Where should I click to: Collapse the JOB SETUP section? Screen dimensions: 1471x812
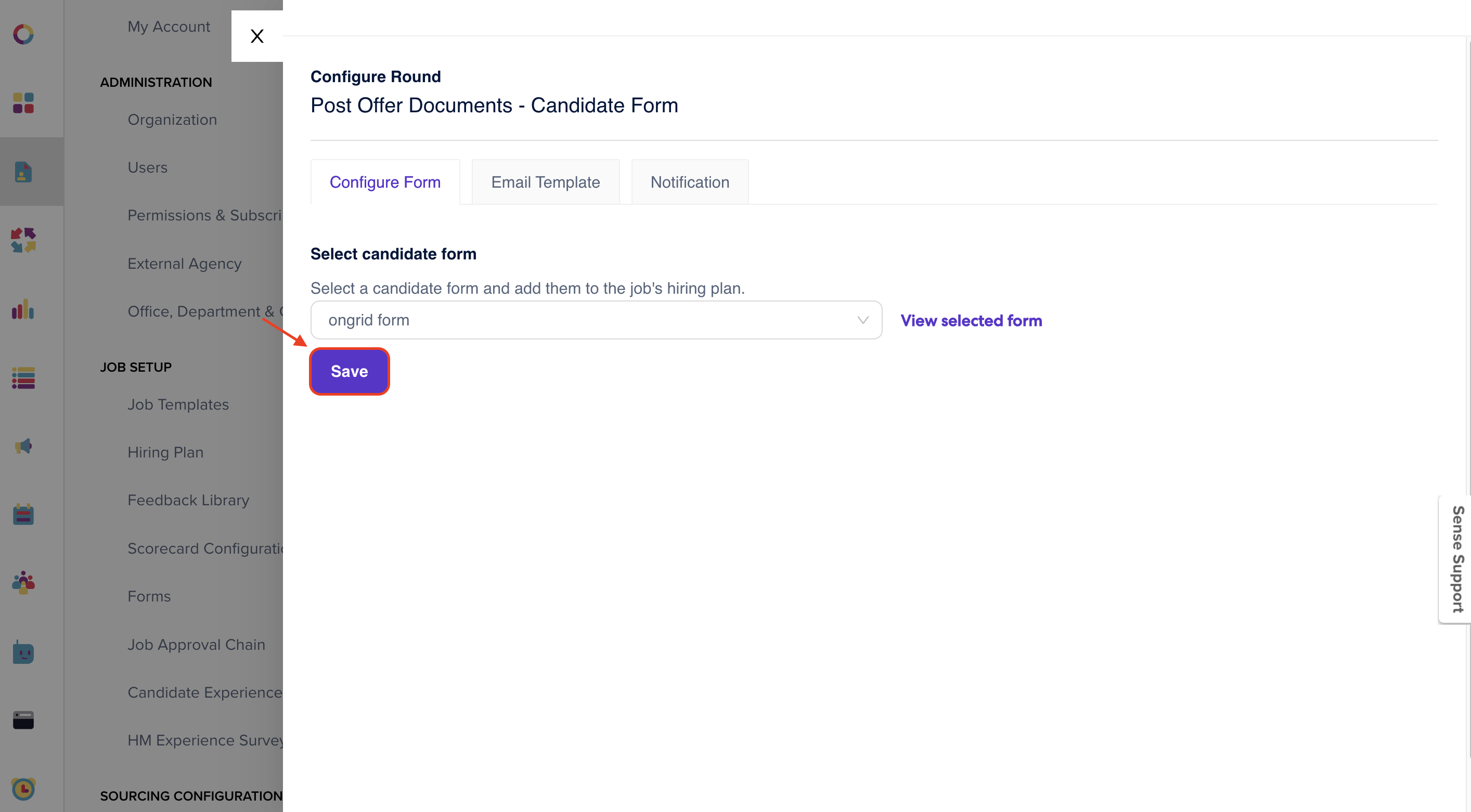click(x=136, y=366)
